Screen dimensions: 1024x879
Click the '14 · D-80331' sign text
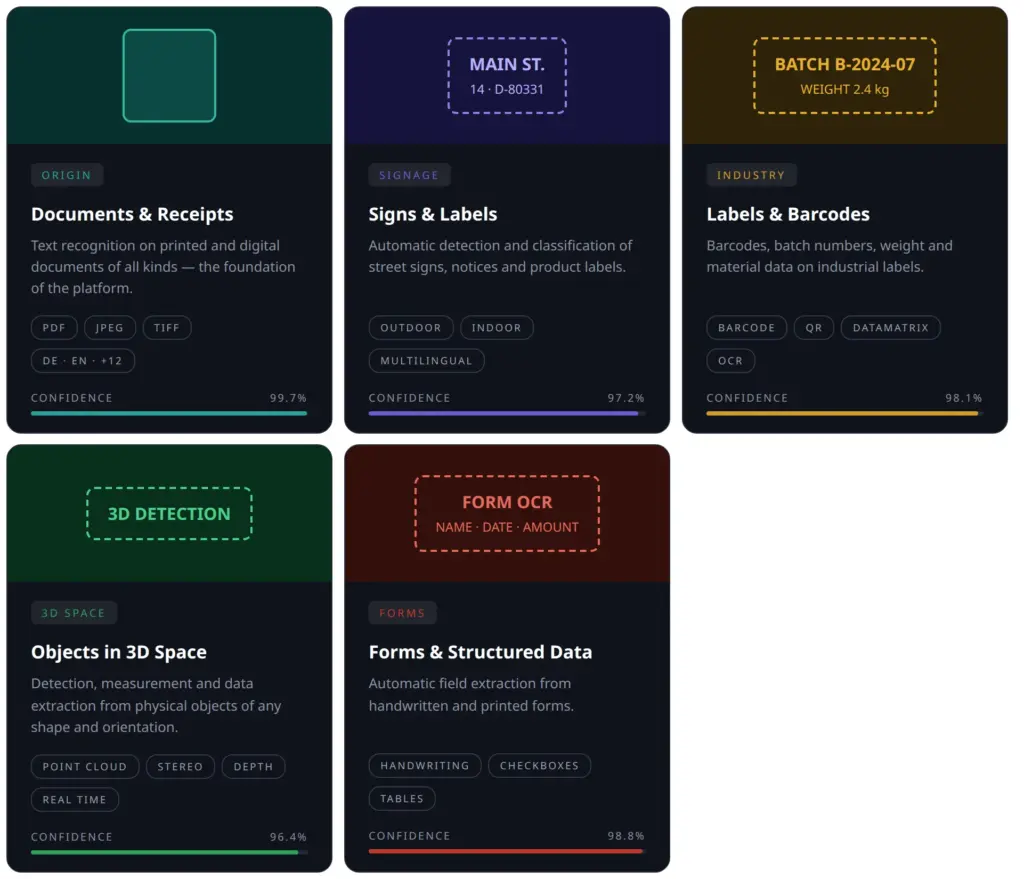point(507,89)
